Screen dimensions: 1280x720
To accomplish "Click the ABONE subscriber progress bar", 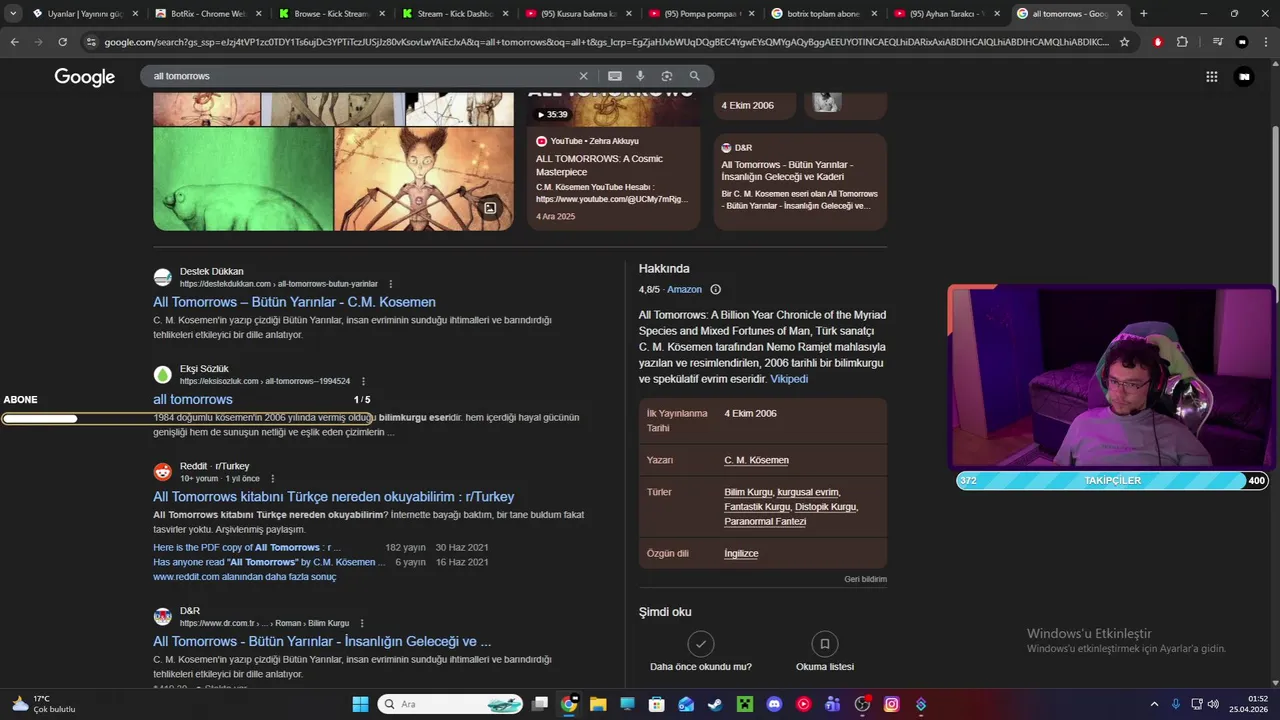I will (187, 418).
